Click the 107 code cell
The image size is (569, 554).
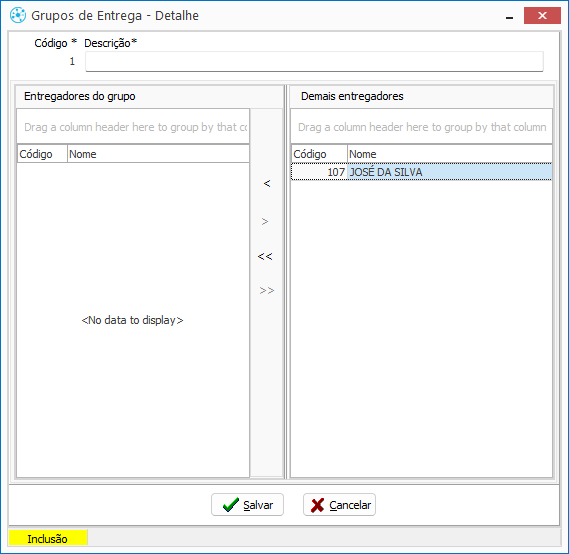click(x=319, y=172)
